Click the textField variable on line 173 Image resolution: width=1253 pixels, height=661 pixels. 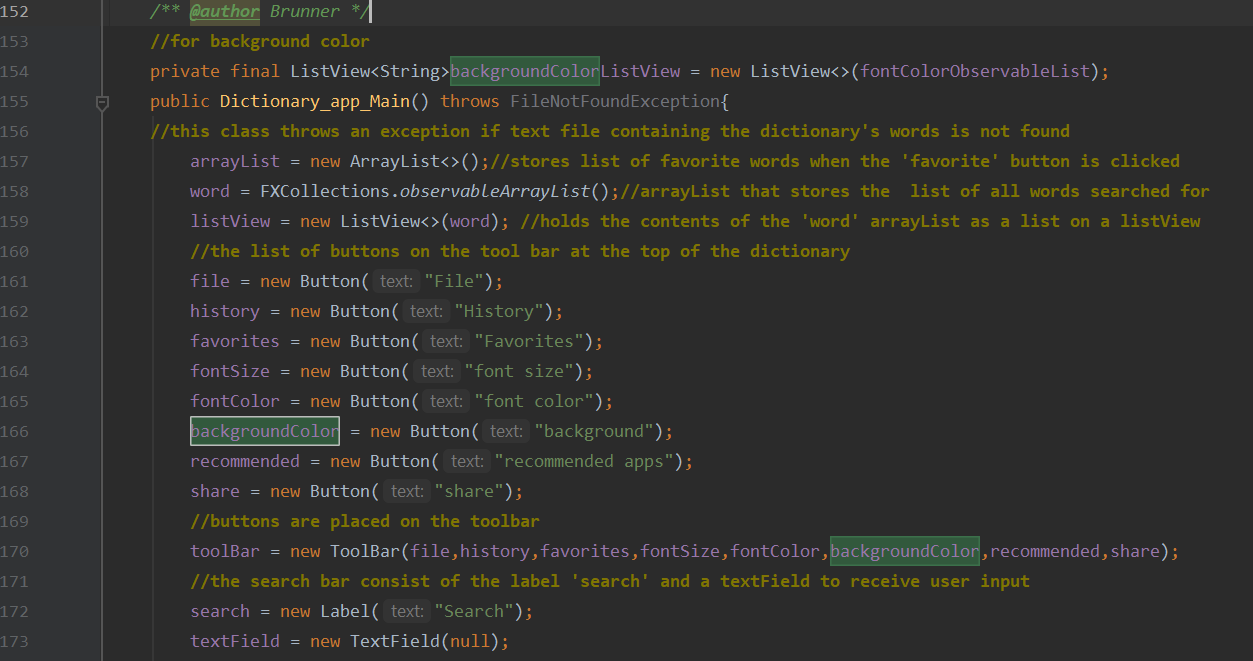point(235,641)
